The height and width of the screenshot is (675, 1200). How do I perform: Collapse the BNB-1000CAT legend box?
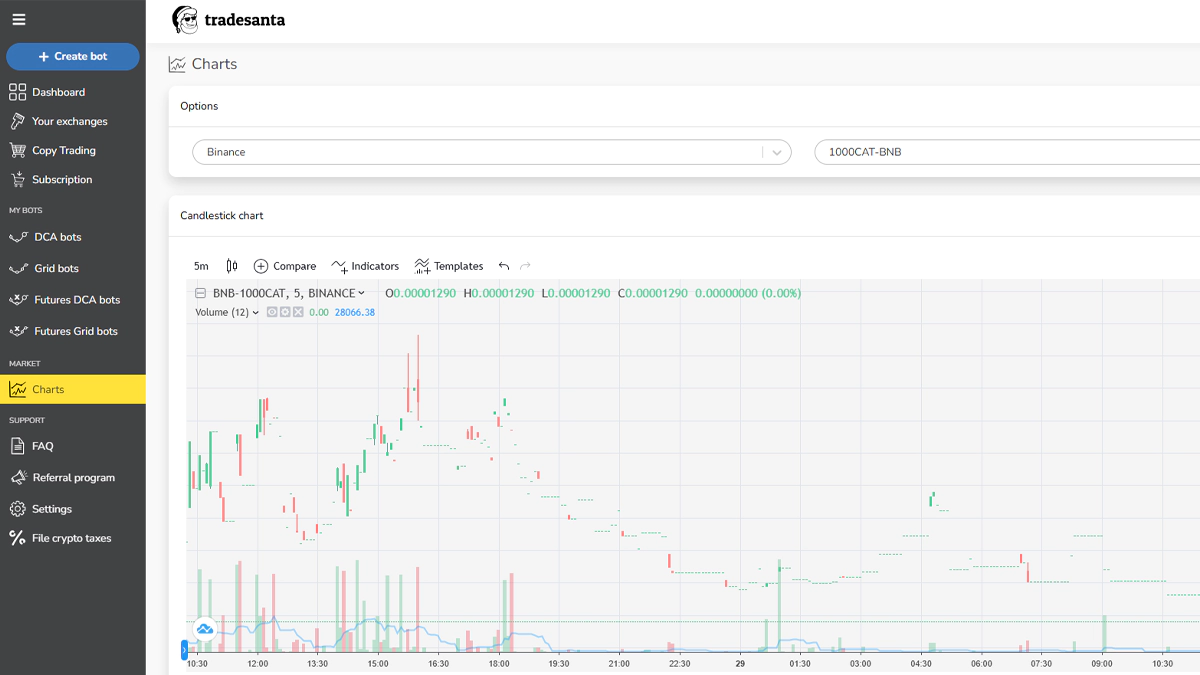201,293
